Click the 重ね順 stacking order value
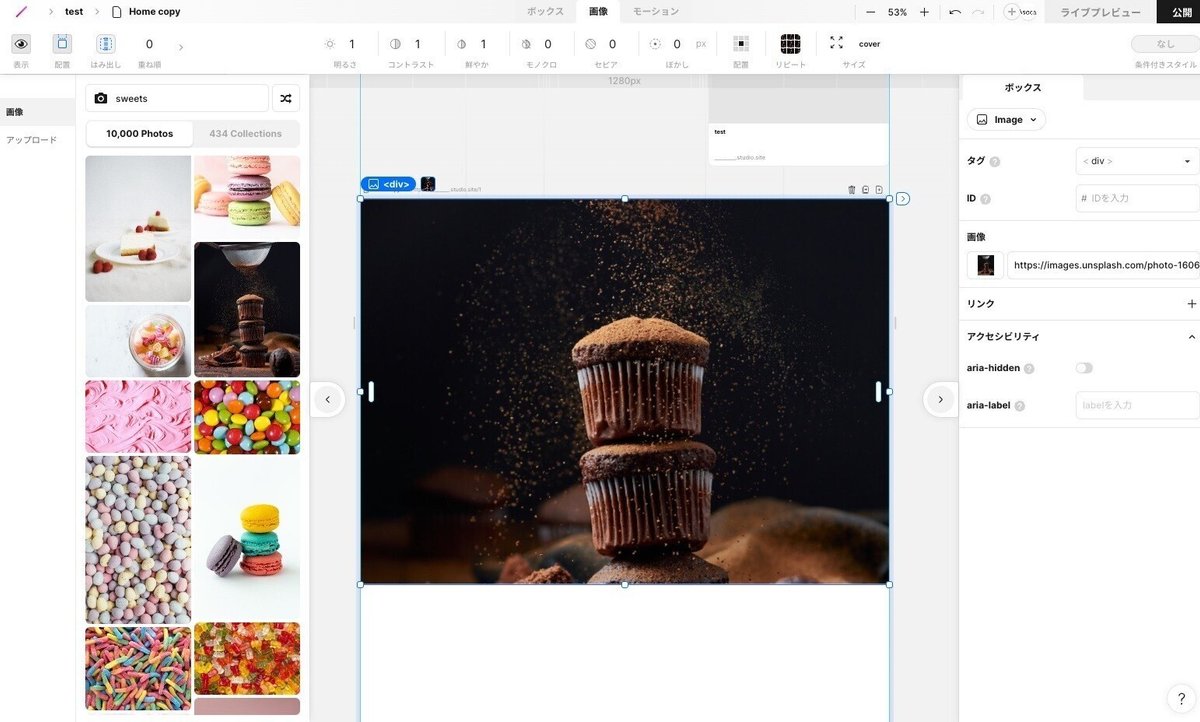Image resolution: width=1200 pixels, height=722 pixels. tap(149, 44)
